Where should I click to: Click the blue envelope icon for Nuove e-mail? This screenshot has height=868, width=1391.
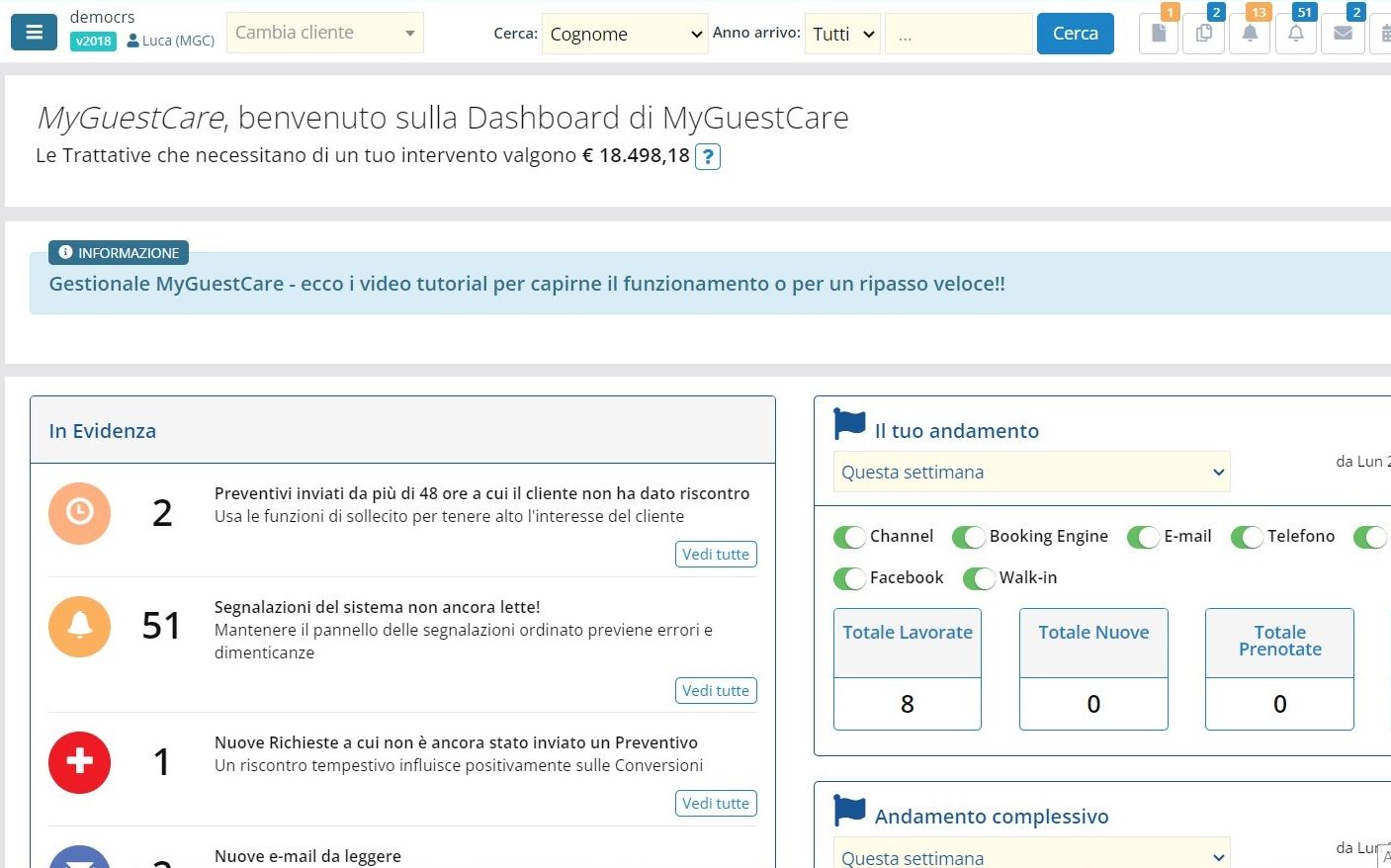click(x=79, y=857)
